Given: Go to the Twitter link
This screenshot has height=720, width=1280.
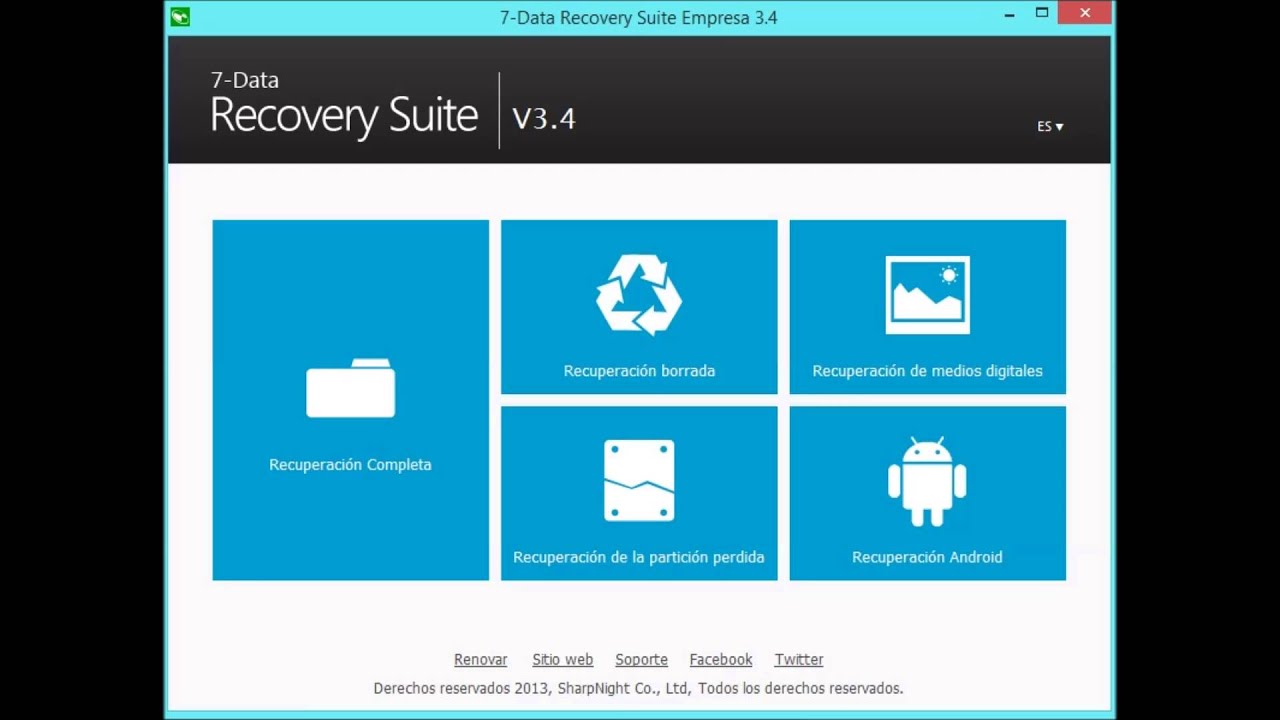Looking at the screenshot, I should point(799,660).
